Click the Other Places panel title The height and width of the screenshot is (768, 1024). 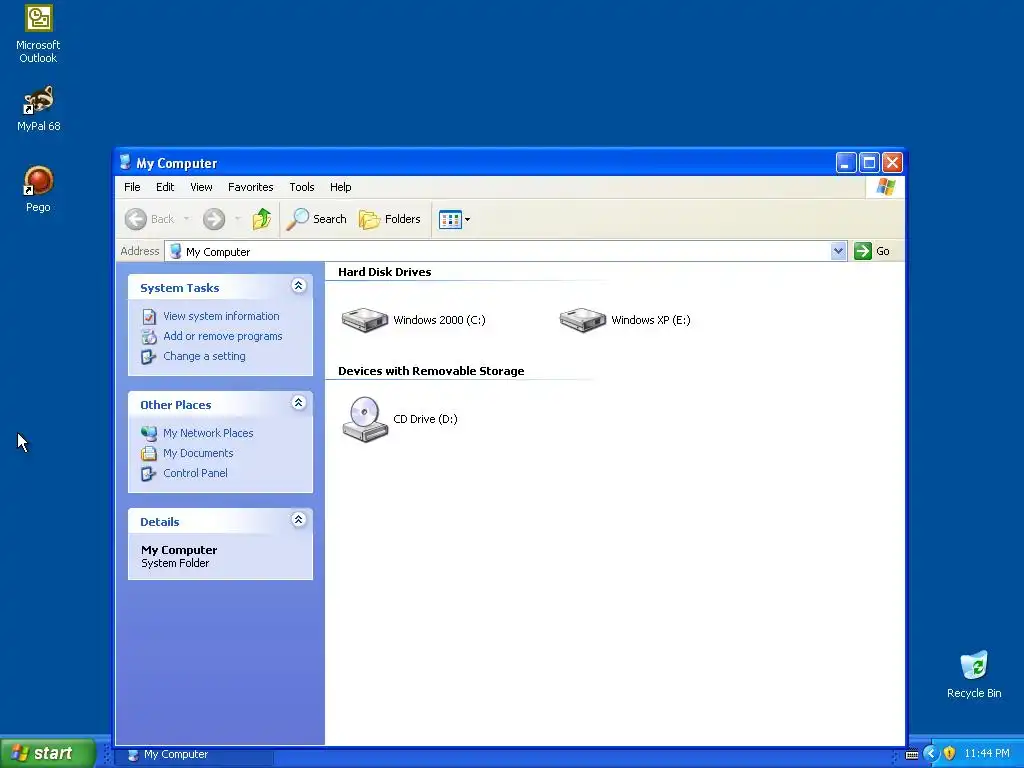[176, 405]
